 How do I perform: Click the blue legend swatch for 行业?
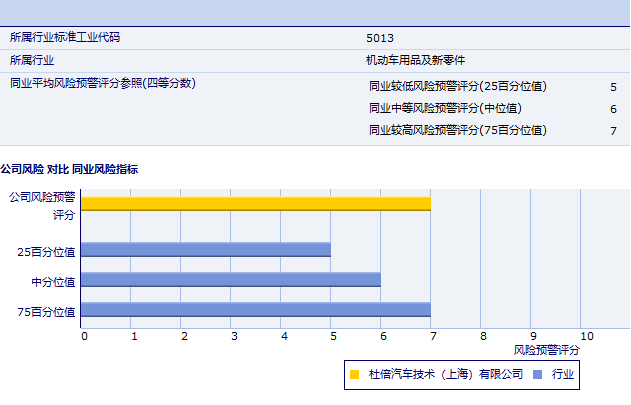(x=538, y=375)
